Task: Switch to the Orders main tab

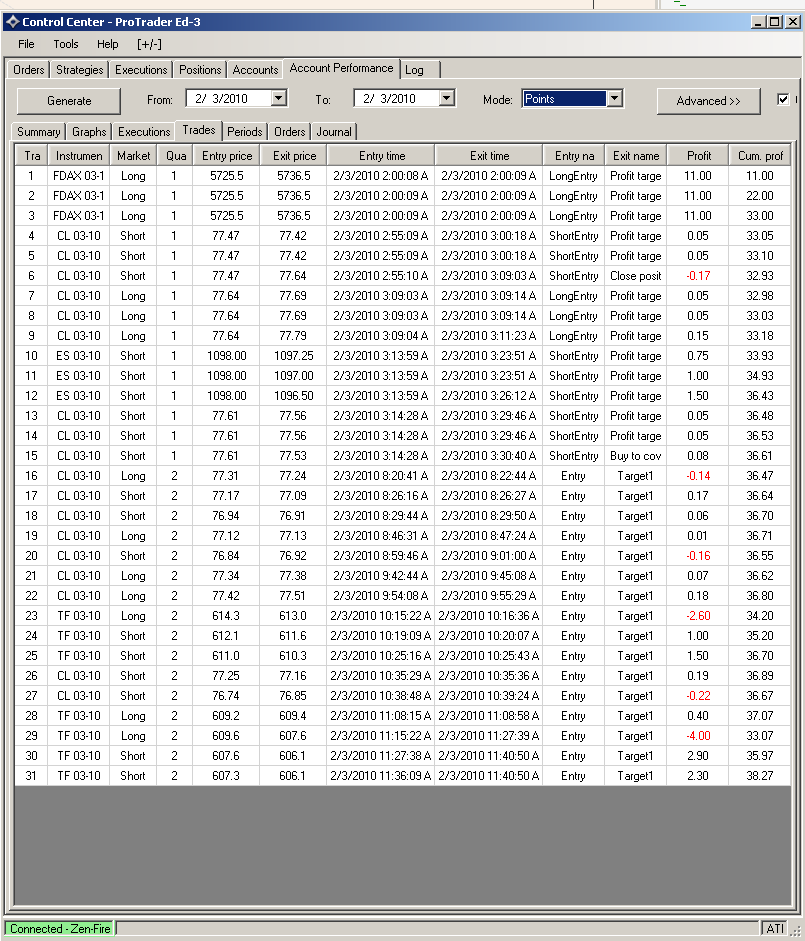Action: 29,70
